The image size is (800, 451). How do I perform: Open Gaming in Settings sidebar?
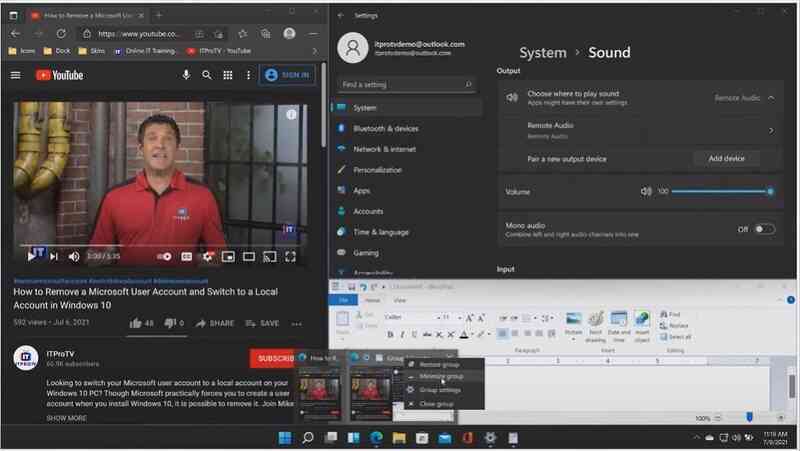(x=407, y=253)
